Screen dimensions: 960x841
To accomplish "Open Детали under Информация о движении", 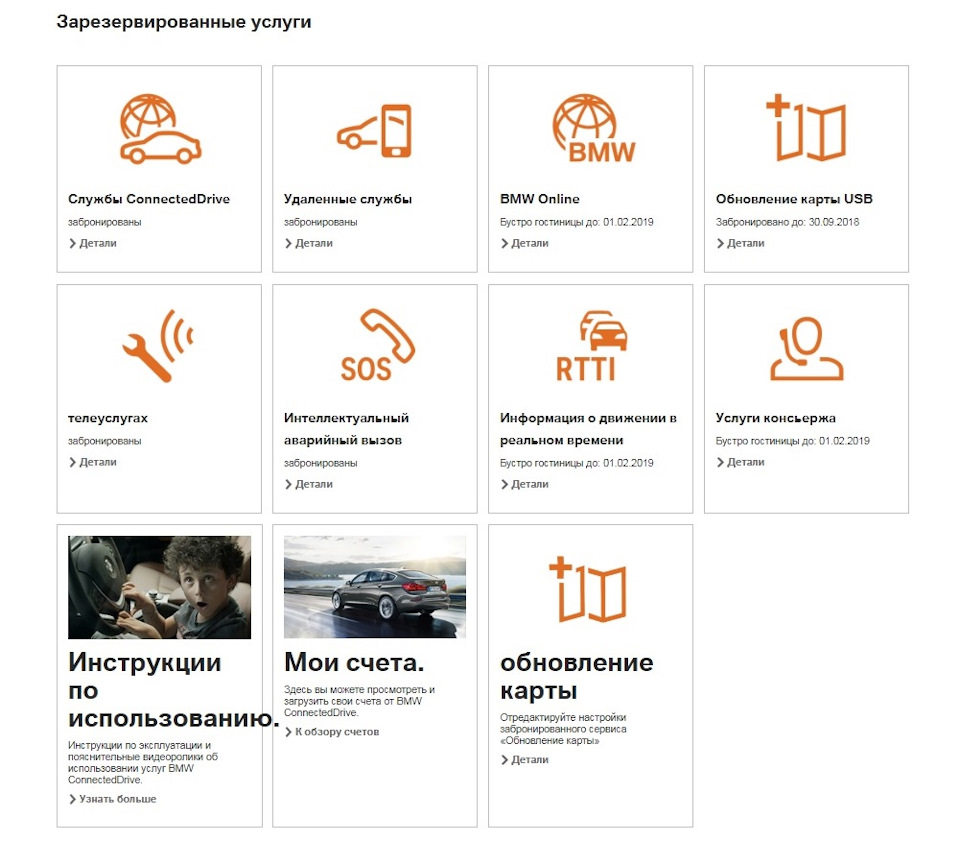I will [x=525, y=484].
